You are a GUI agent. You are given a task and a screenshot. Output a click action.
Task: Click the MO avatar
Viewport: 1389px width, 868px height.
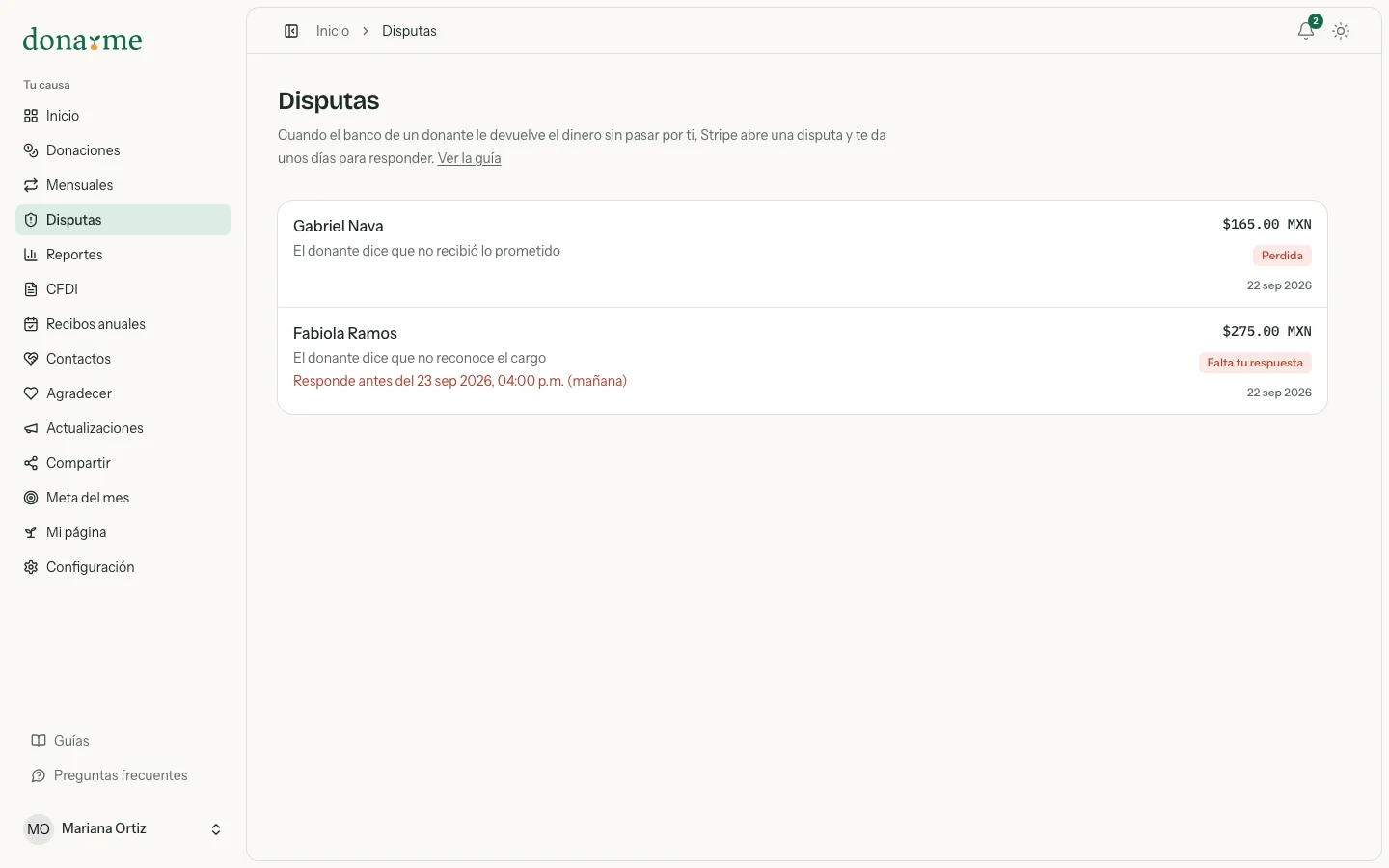click(x=39, y=829)
